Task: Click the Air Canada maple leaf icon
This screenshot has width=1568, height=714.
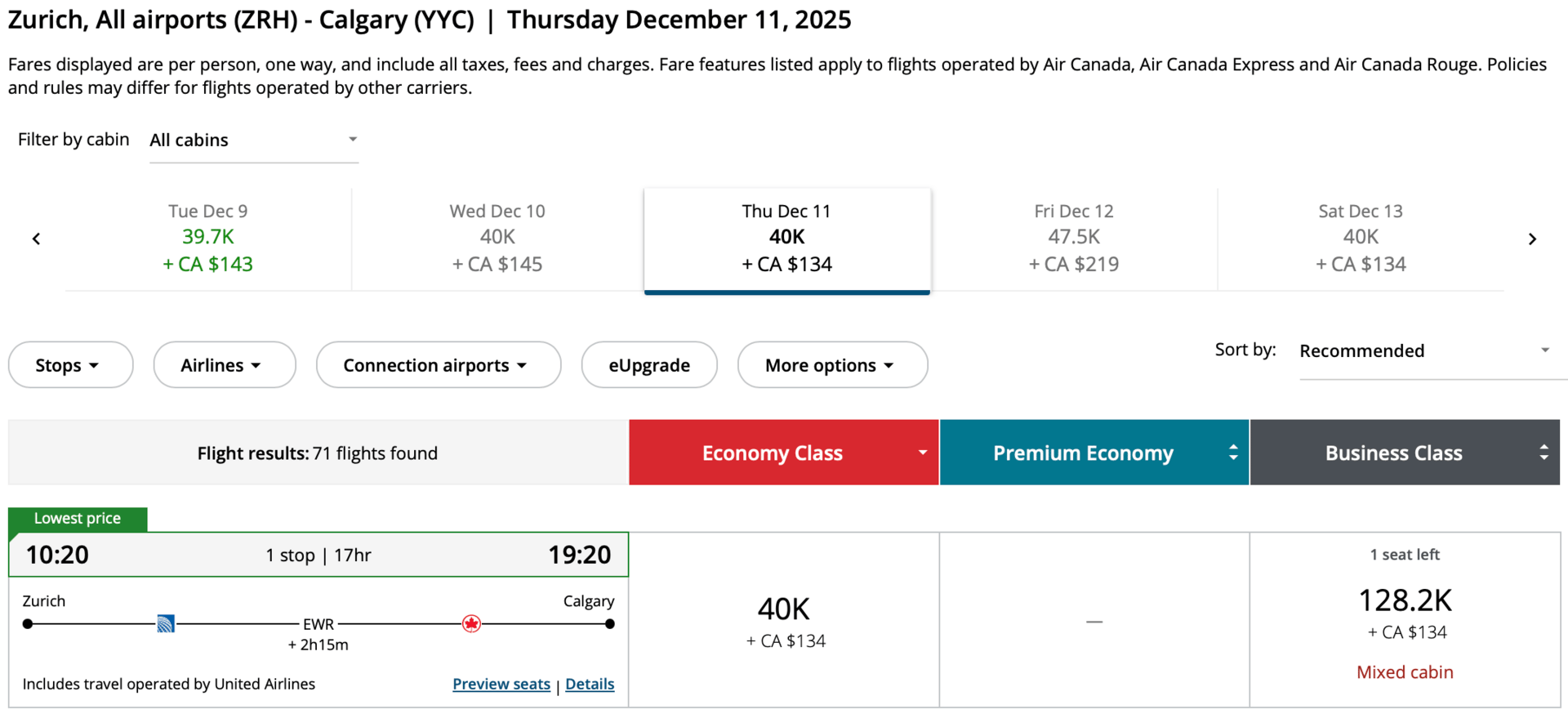Action: point(471,624)
